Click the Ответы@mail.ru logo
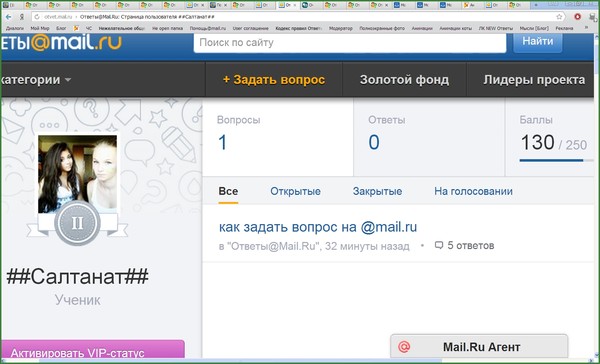 (x=61, y=42)
